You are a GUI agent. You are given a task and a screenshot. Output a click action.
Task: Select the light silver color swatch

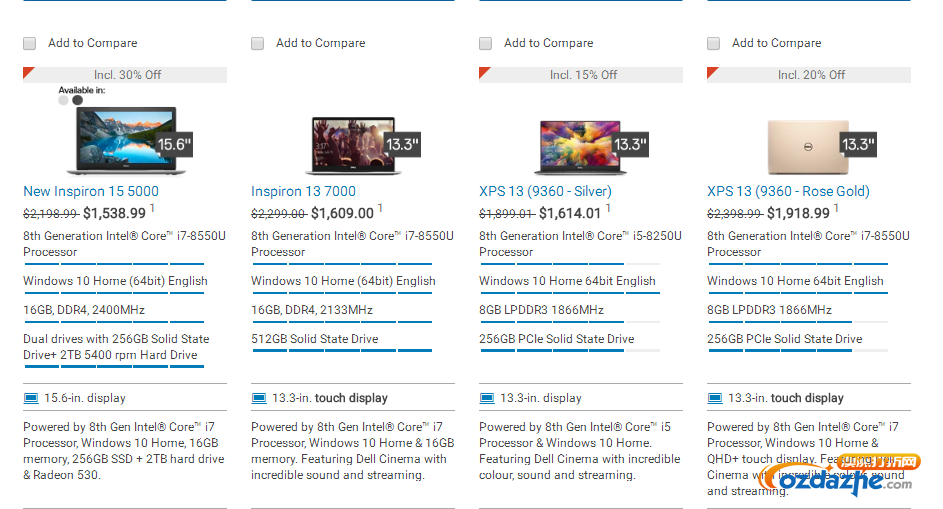[x=63, y=100]
